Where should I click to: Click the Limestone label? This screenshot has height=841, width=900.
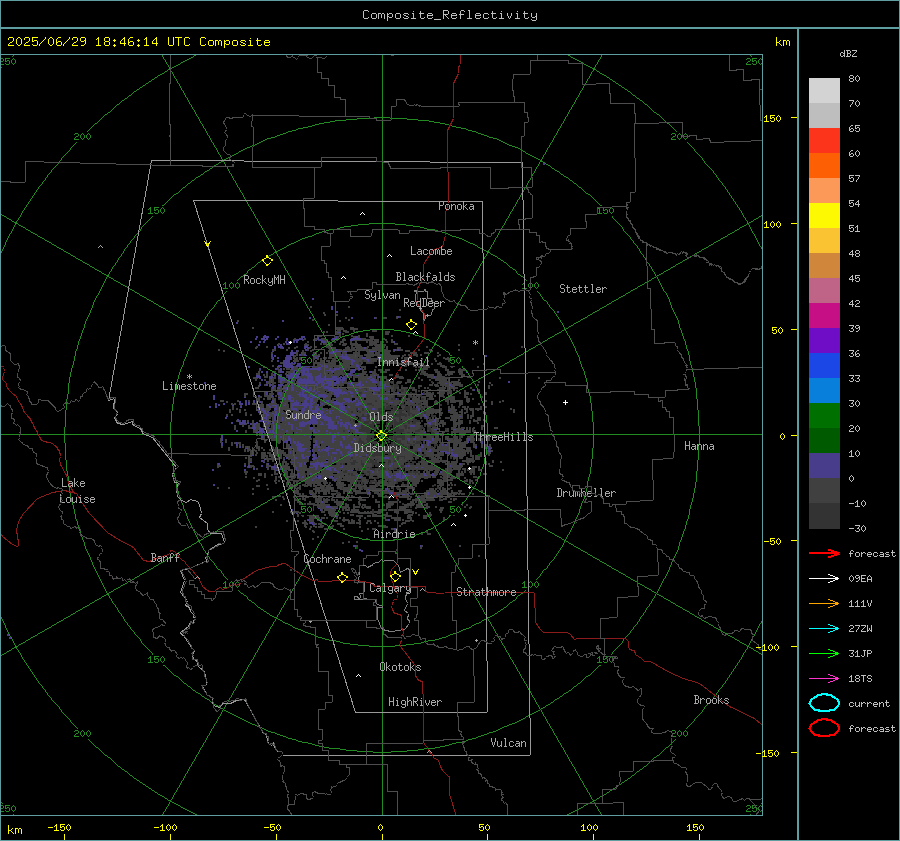pyautogui.click(x=189, y=386)
